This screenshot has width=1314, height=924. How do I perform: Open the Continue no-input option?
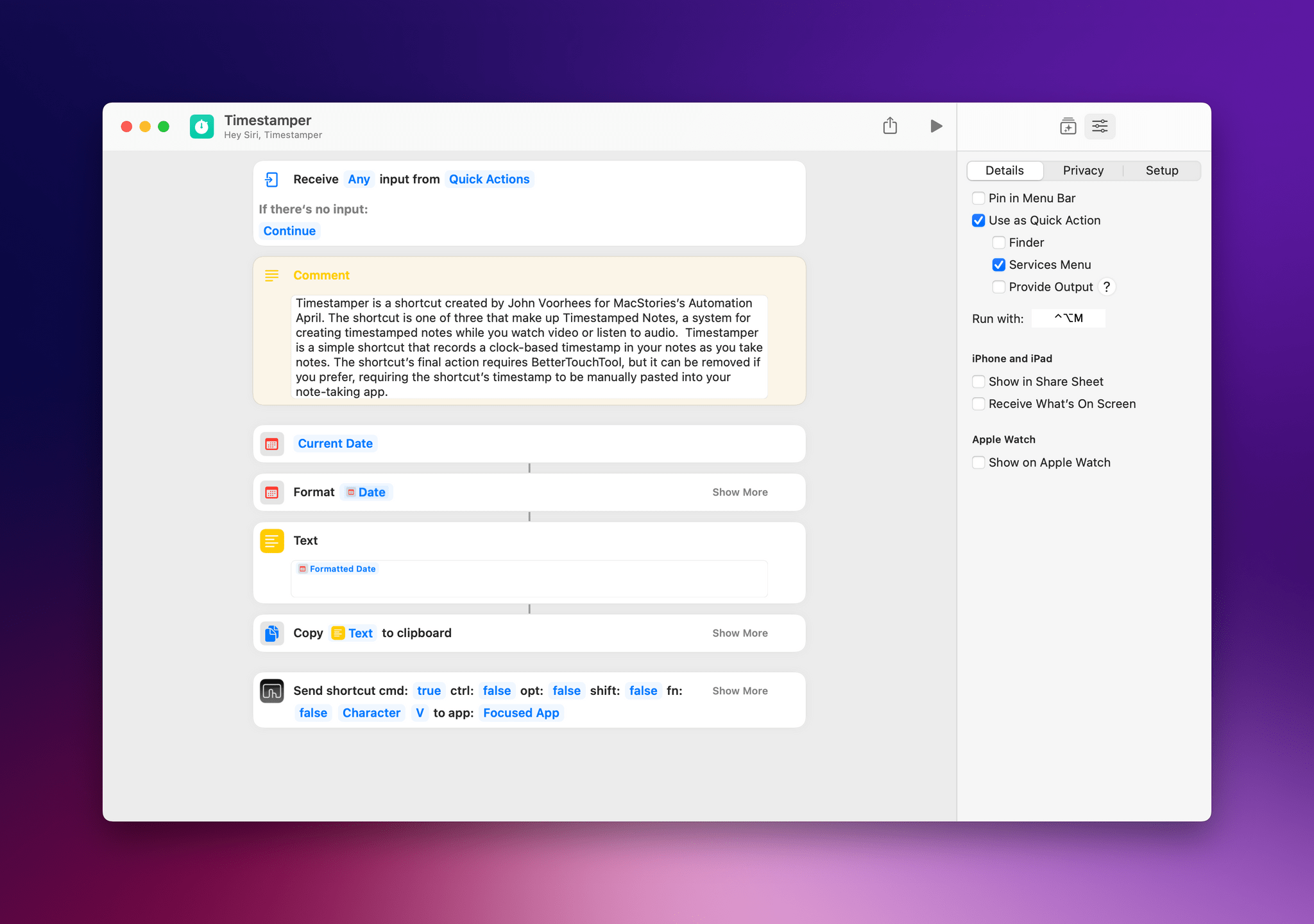point(289,231)
